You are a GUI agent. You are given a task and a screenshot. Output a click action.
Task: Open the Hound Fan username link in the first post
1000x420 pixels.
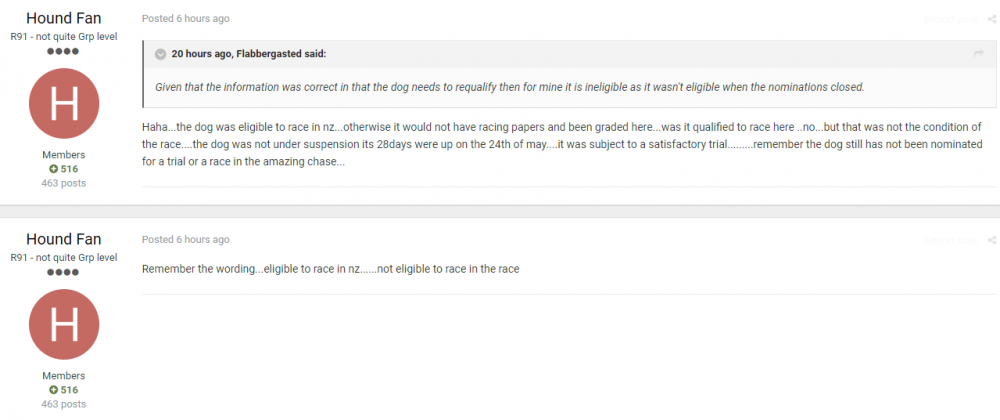[x=64, y=18]
